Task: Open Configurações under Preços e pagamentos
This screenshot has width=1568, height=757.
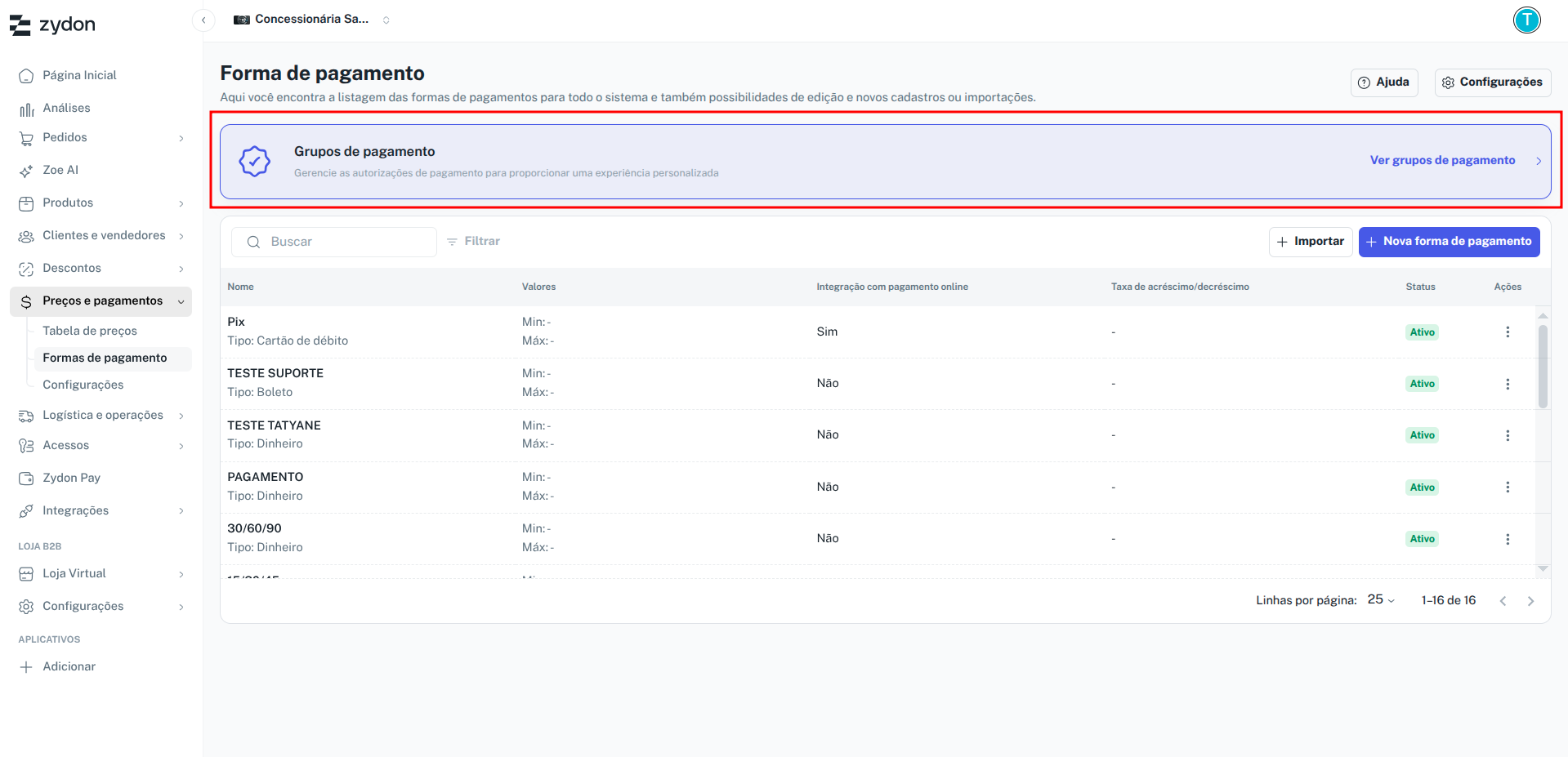Action: click(83, 385)
